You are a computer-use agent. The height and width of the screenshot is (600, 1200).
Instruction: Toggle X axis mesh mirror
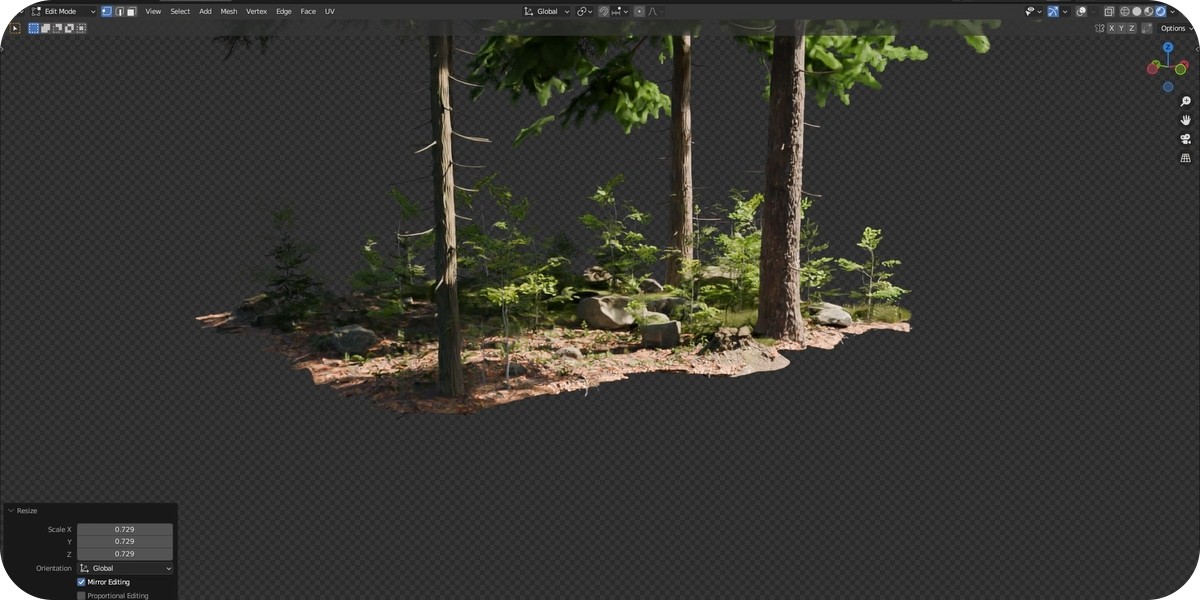point(1112,28)
